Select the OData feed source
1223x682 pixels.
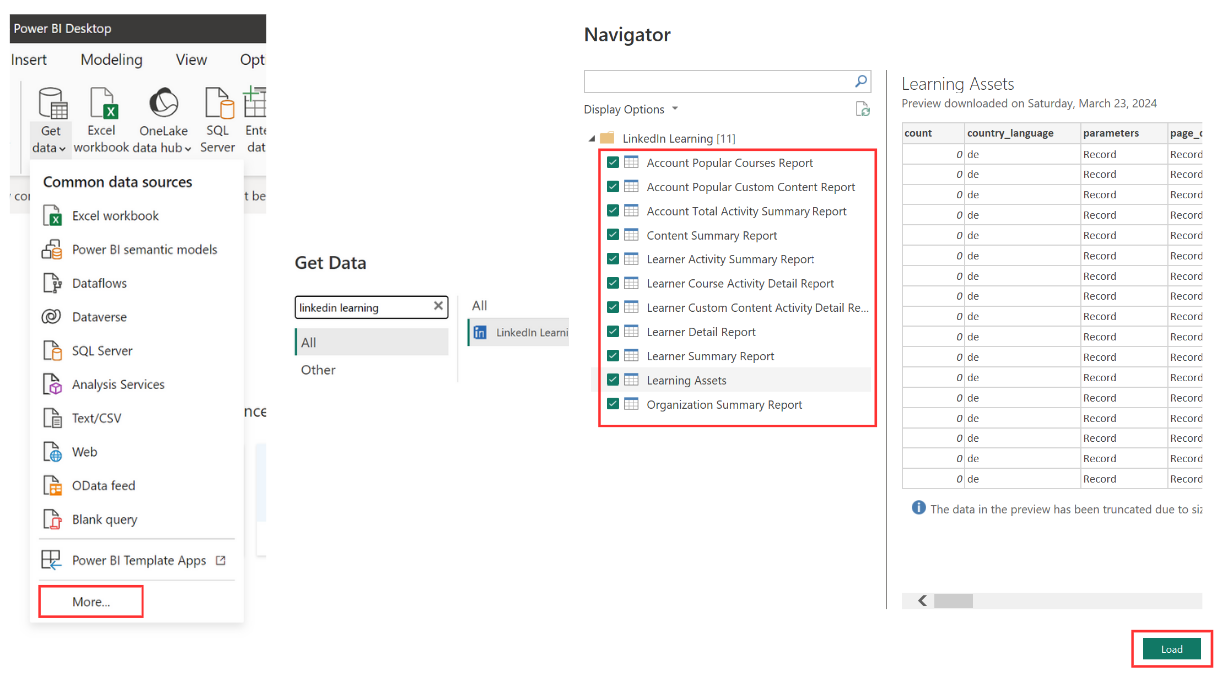coord(103,485)
